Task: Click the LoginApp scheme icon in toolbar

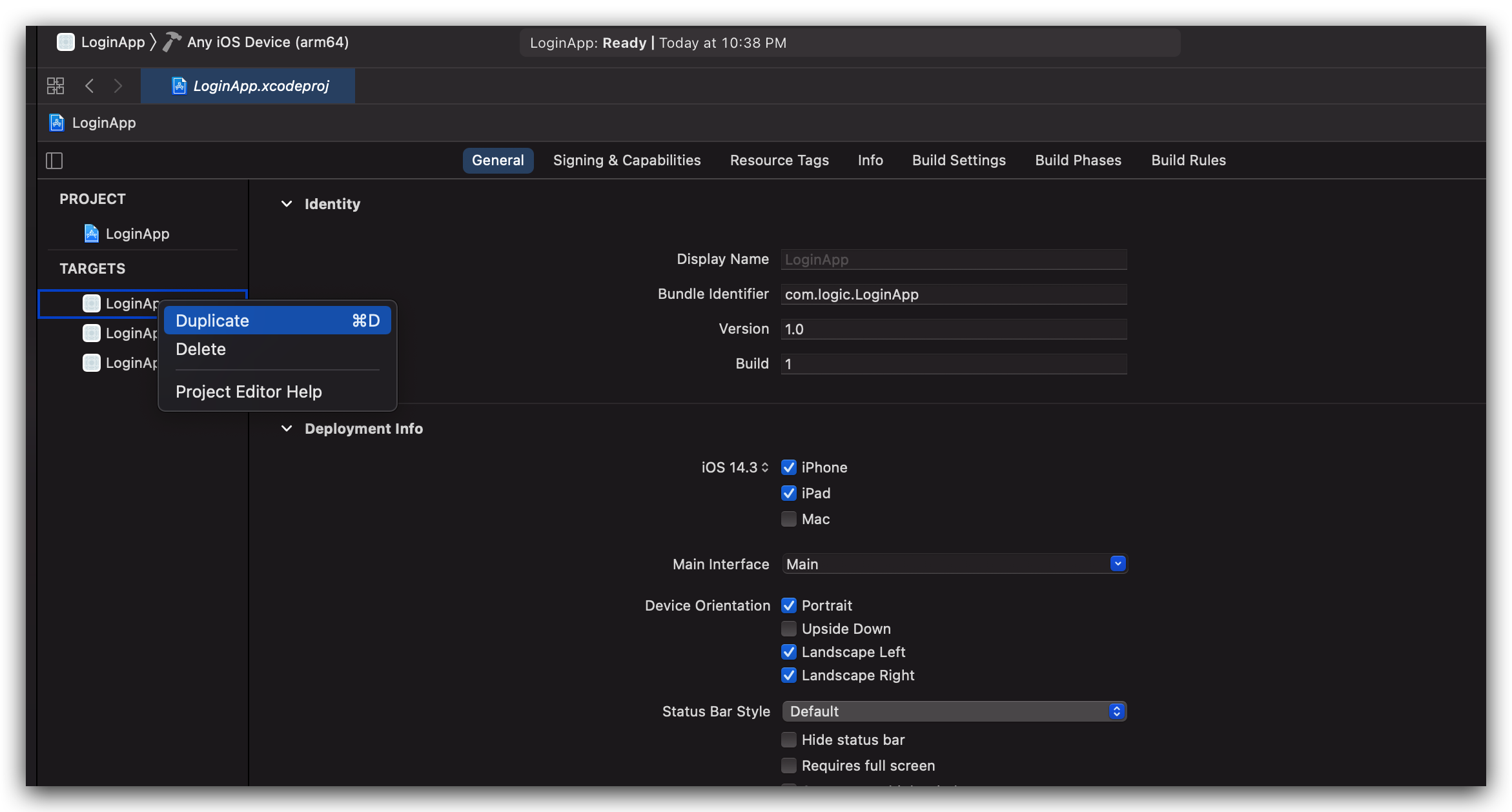Action: [x=66, y=42]
